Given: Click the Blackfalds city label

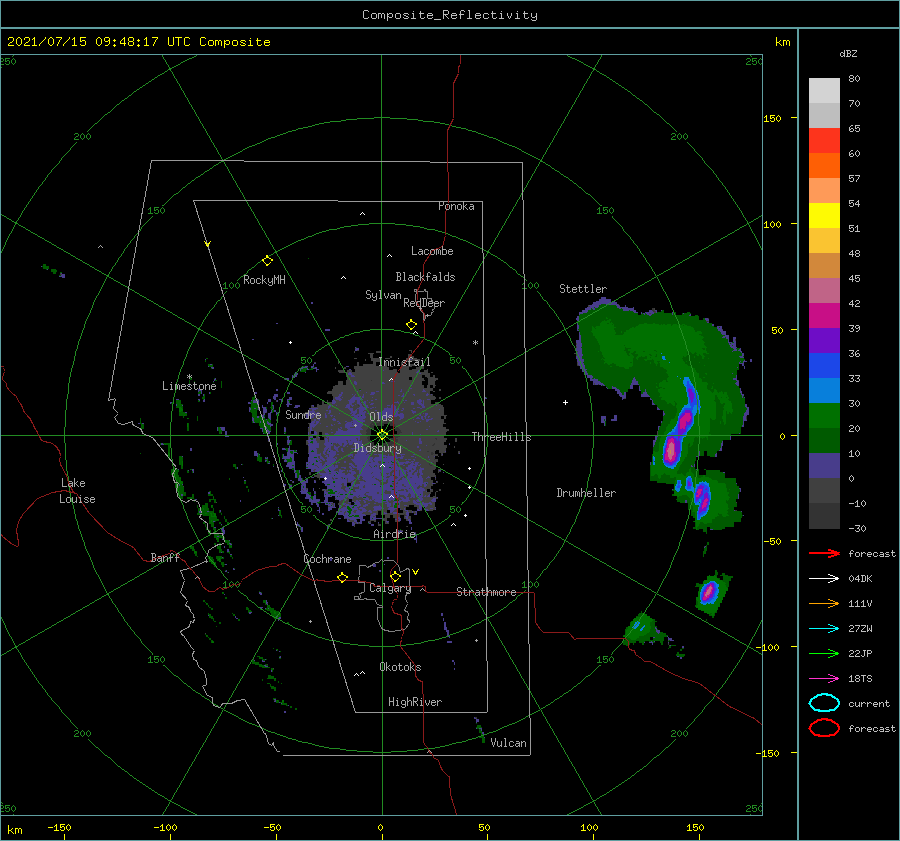Looking at the screenshot, I should 425,277.
